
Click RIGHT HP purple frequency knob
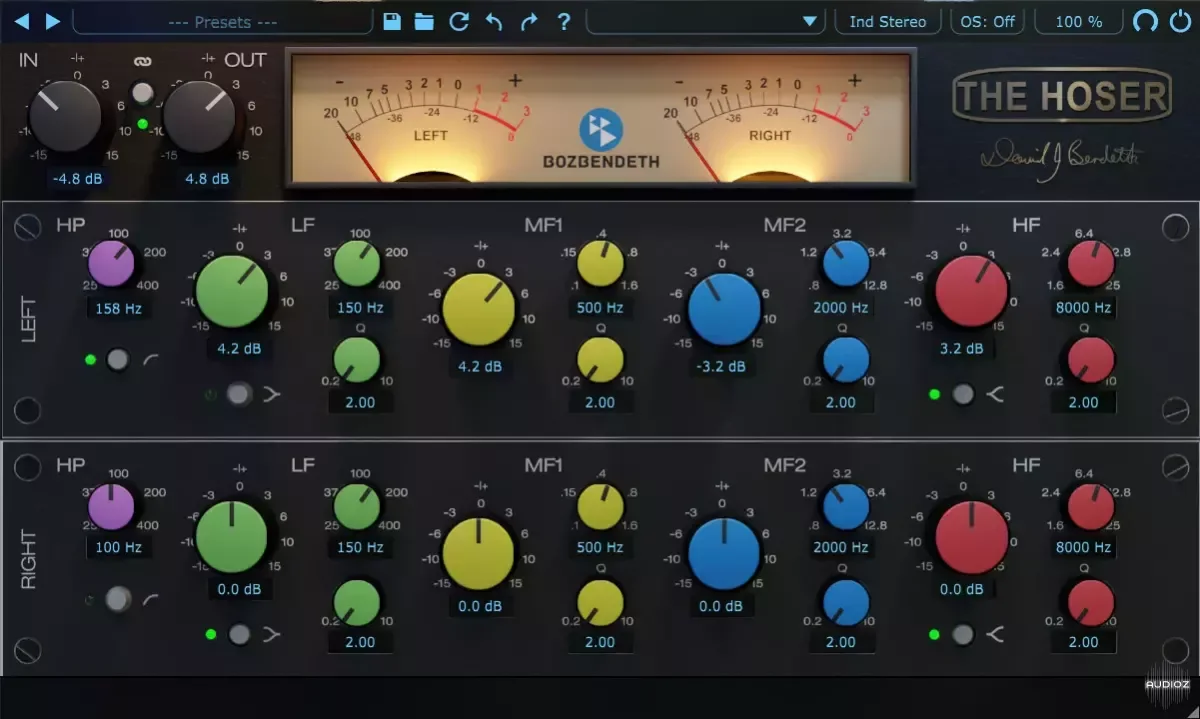[111, 506]
